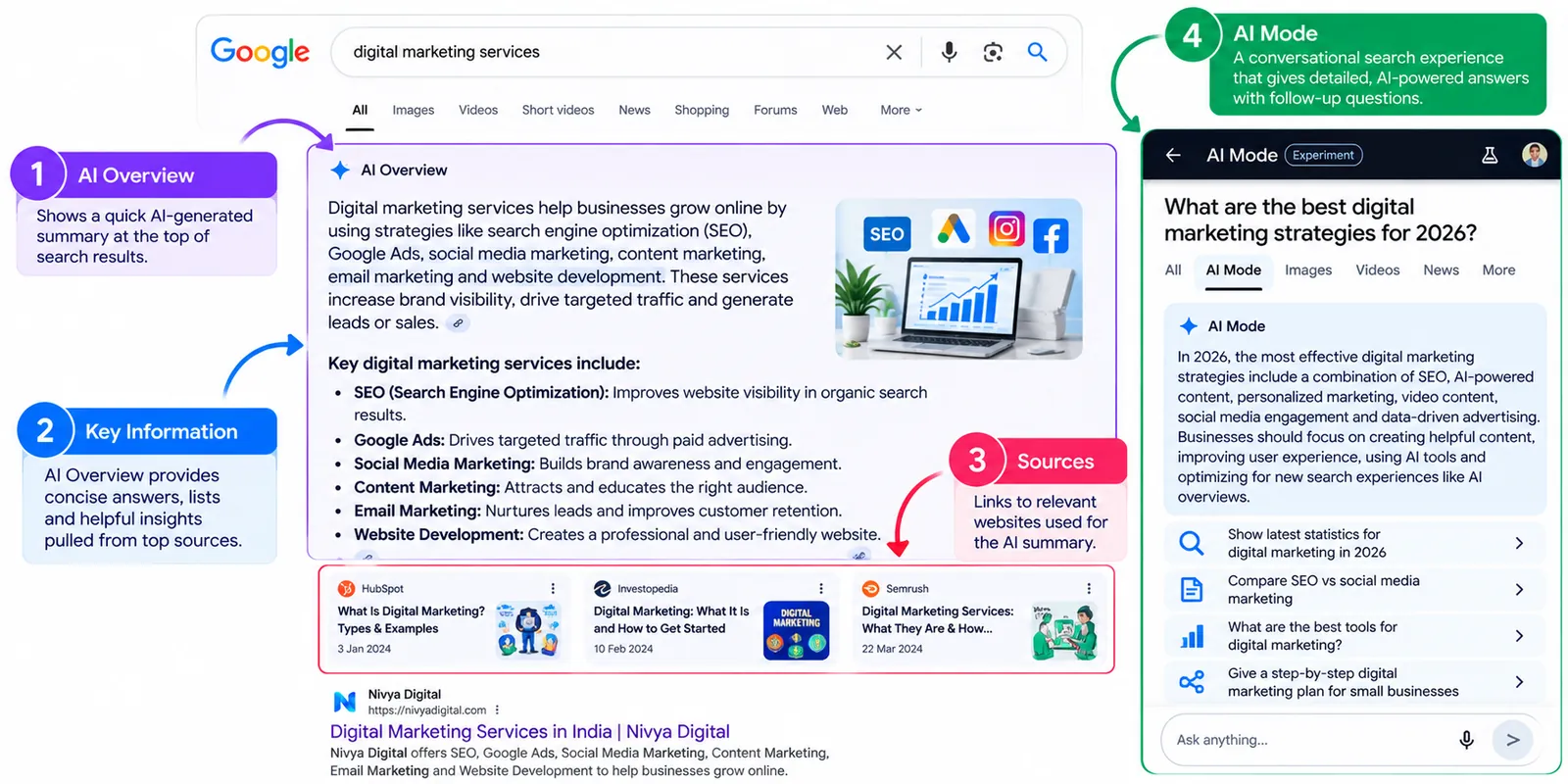This screenshot has width=1568, height=784.
Task: Open three-dot menu beside nivyadigital.com URL
Action: point(497,710)
